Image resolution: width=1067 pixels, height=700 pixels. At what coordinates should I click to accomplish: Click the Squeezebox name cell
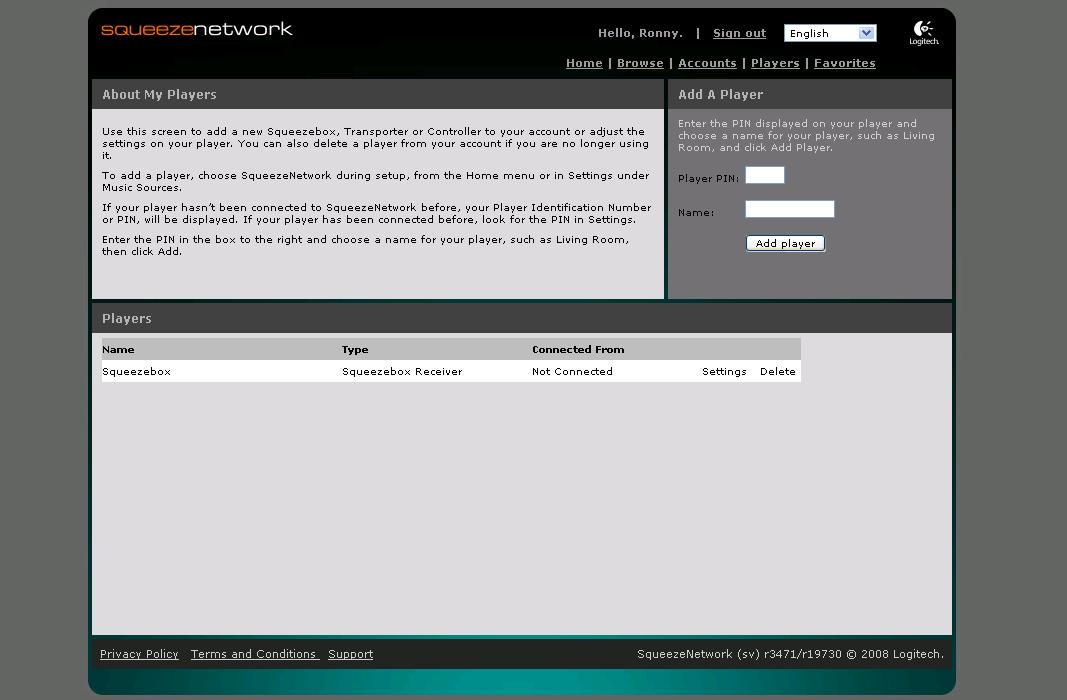coord(136,371)
